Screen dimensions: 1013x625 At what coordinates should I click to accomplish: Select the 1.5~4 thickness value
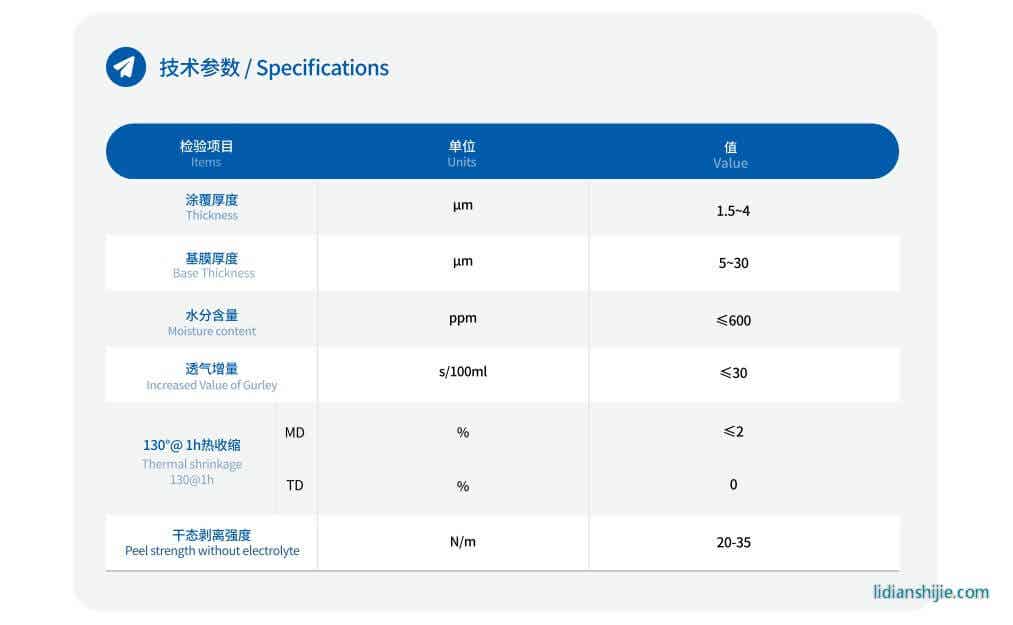[x=731, y=210]
